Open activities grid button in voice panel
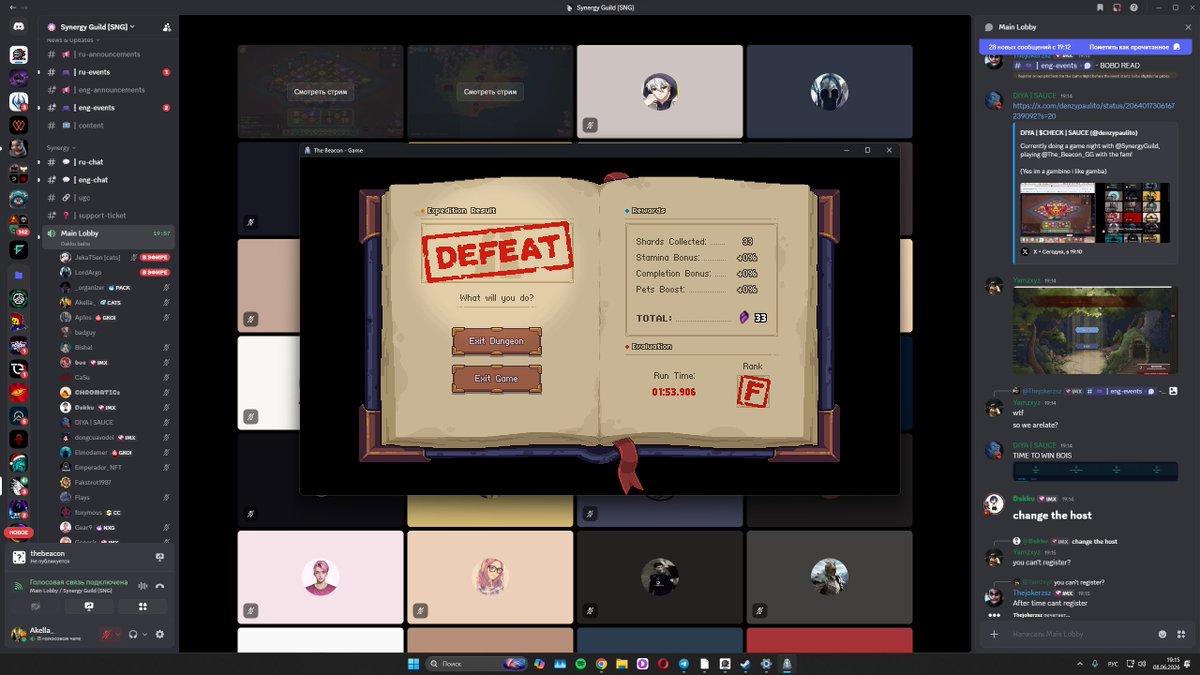The width and height of the screenshot is (1200, 675). tap(142, 606)
